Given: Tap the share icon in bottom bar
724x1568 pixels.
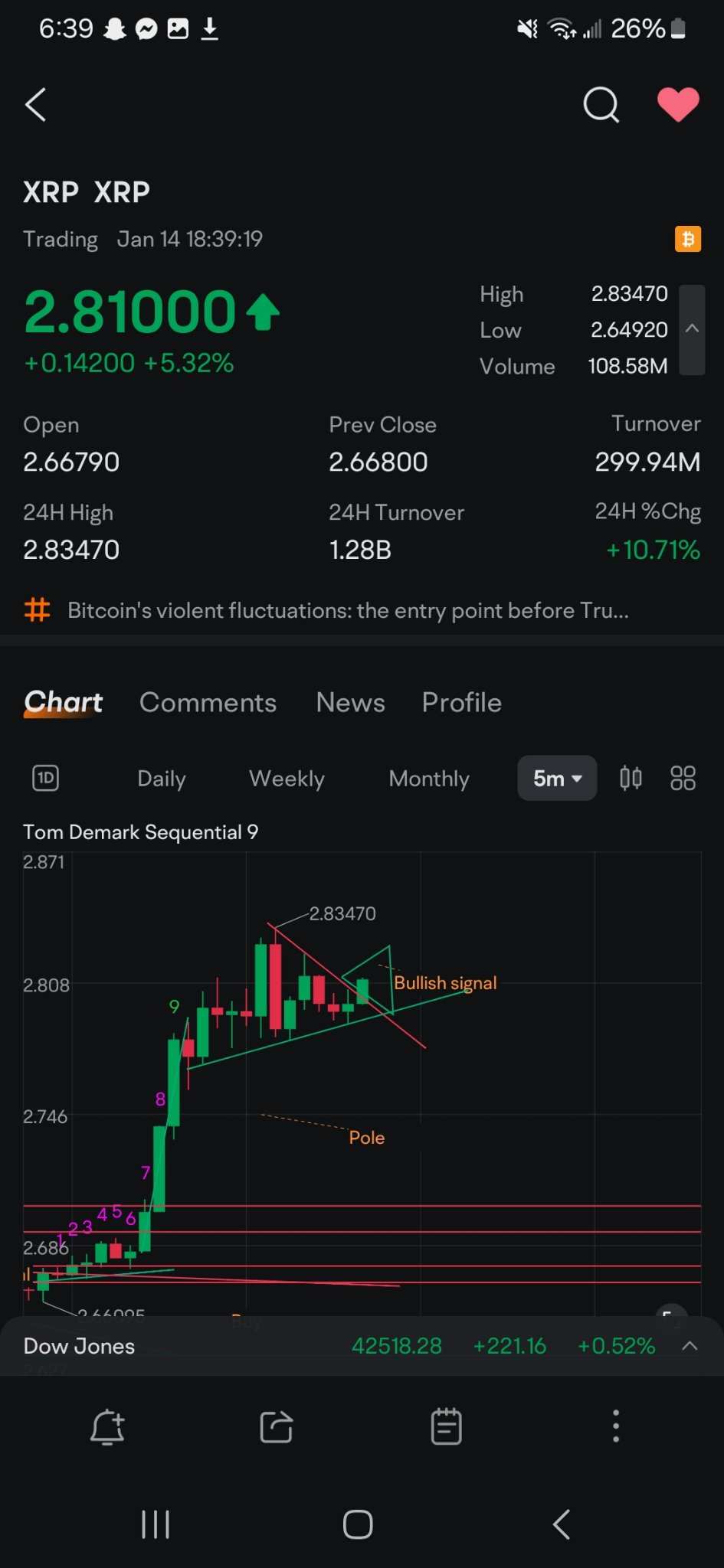Looking at the screenshot, I should click(277, 1427).
